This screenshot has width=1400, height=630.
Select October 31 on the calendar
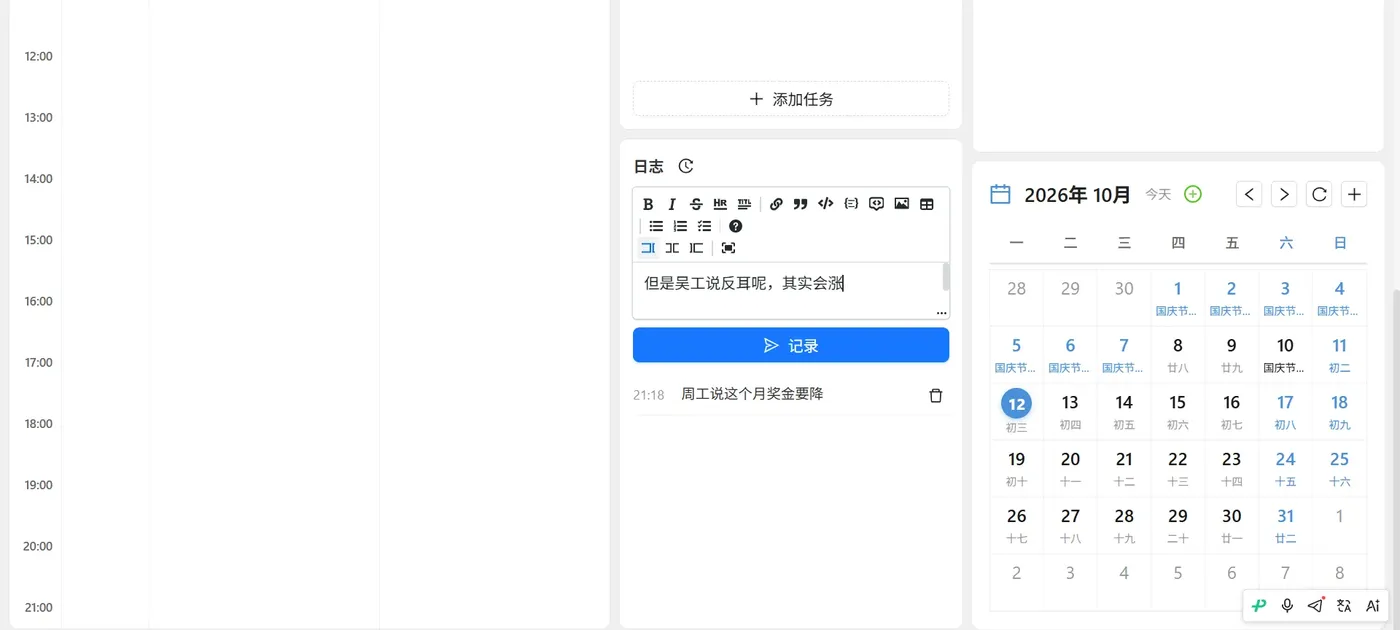[1285, 525]
